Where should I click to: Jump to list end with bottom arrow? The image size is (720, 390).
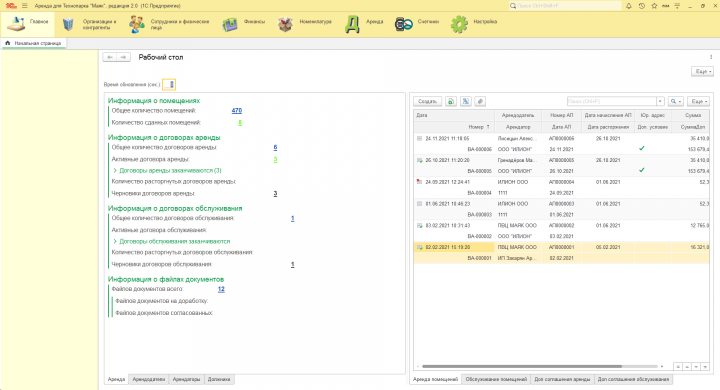click(705, 367)
